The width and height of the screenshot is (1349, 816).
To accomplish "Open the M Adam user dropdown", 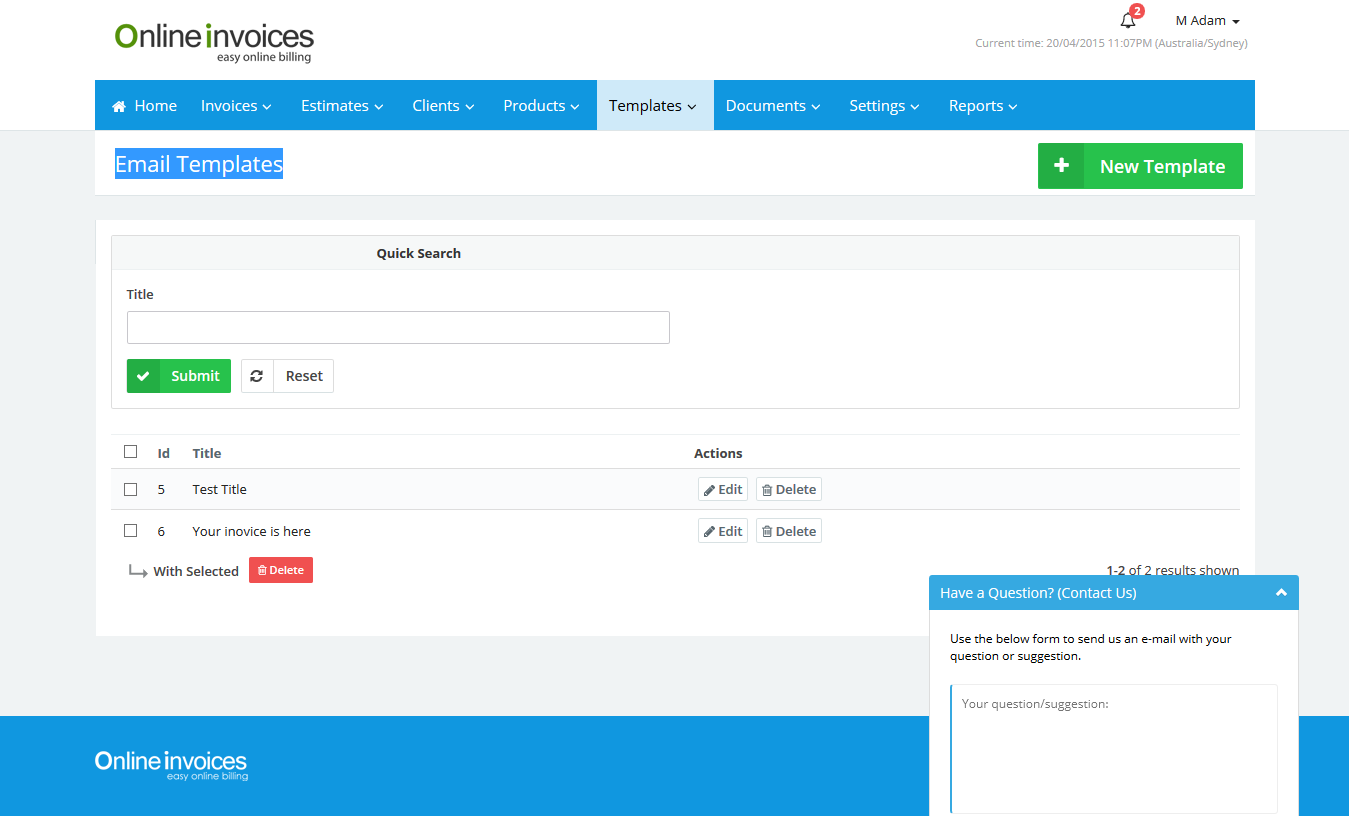I will (x=1207, y=21).
